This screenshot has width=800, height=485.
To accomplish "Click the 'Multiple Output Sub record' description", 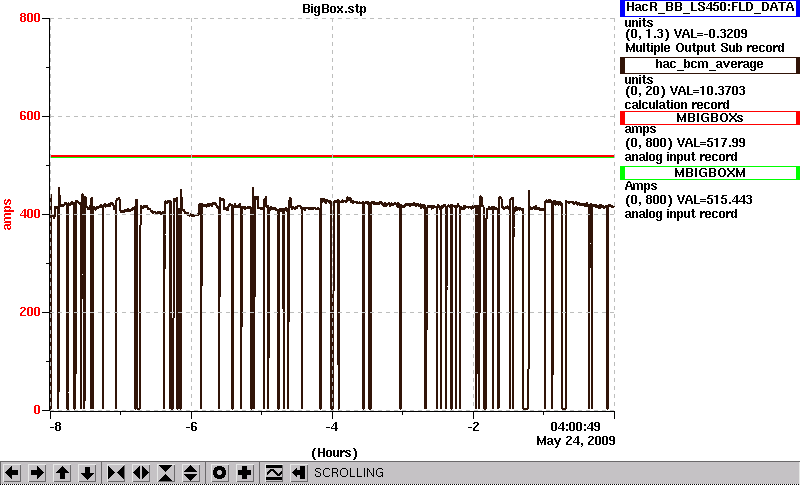I will tap(705, 48).
